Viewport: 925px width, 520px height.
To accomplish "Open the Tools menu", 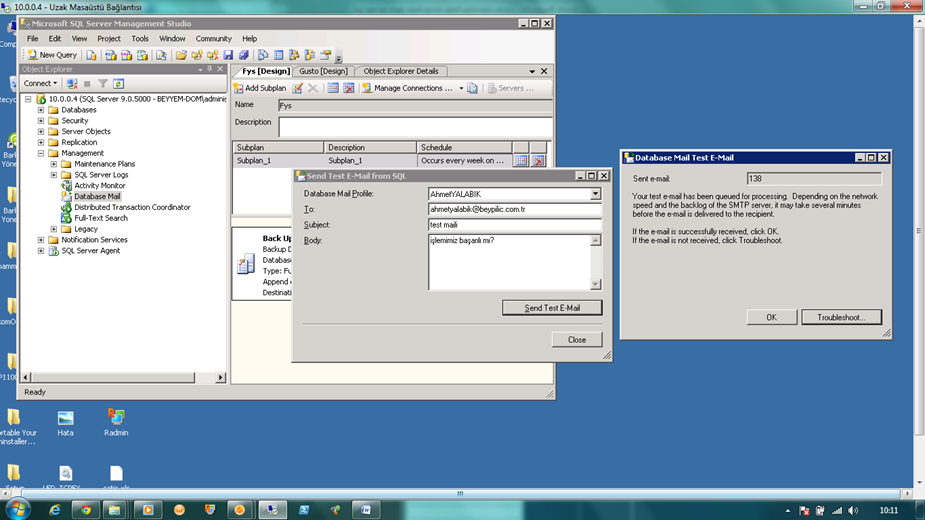I will tap(140, 39).
